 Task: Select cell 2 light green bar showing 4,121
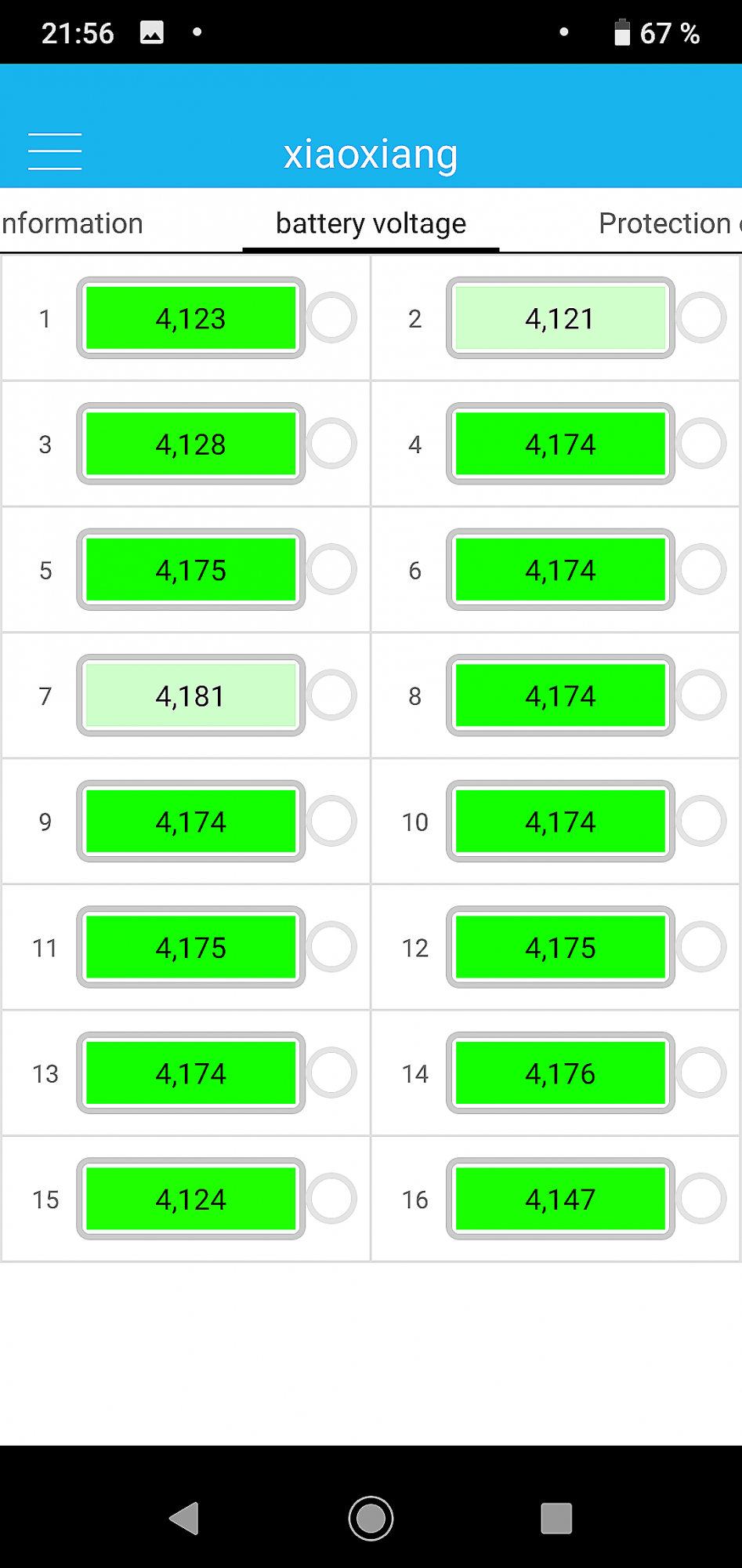(560, 318)
